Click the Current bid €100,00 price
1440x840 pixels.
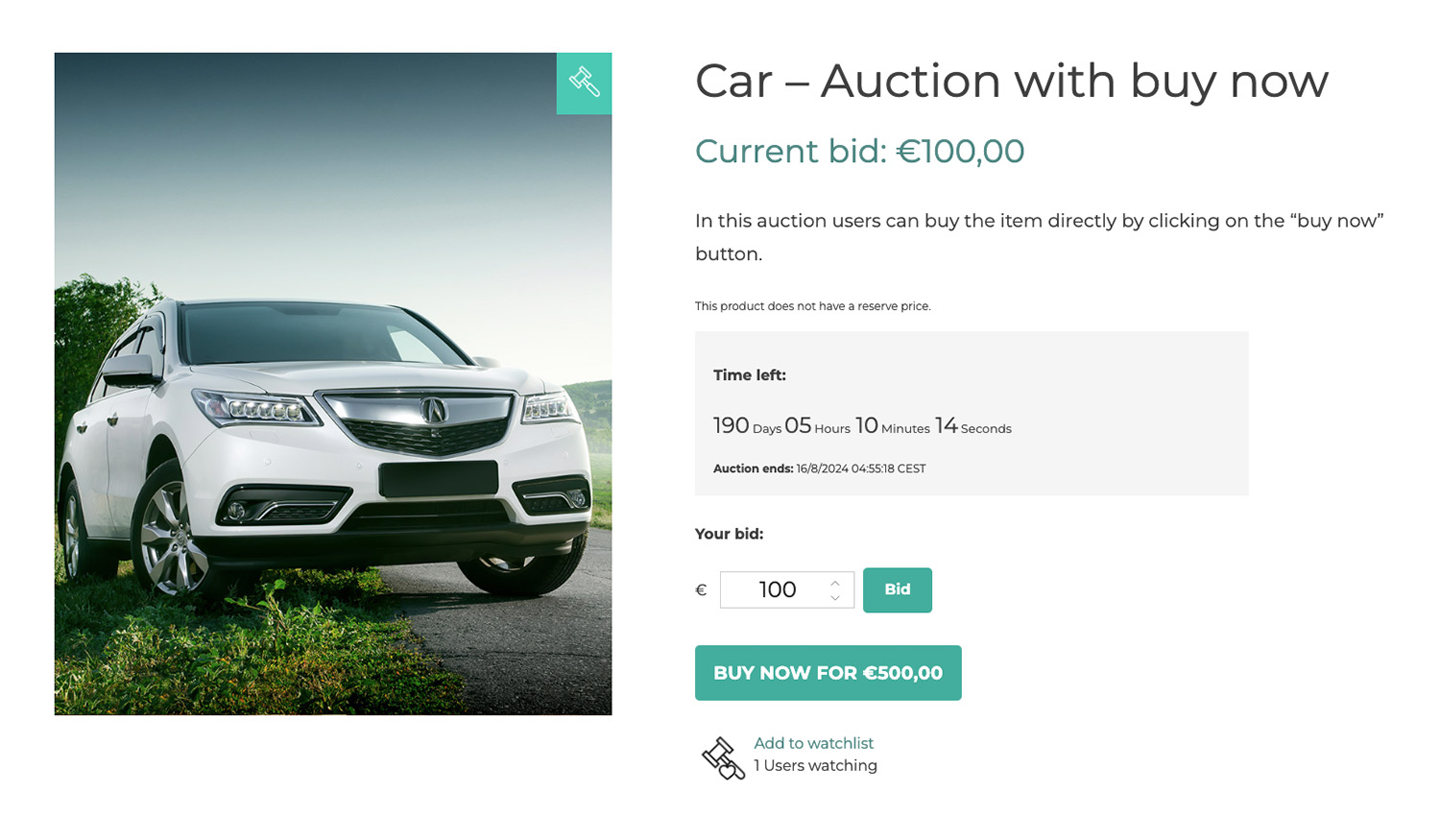click(859, 152)
